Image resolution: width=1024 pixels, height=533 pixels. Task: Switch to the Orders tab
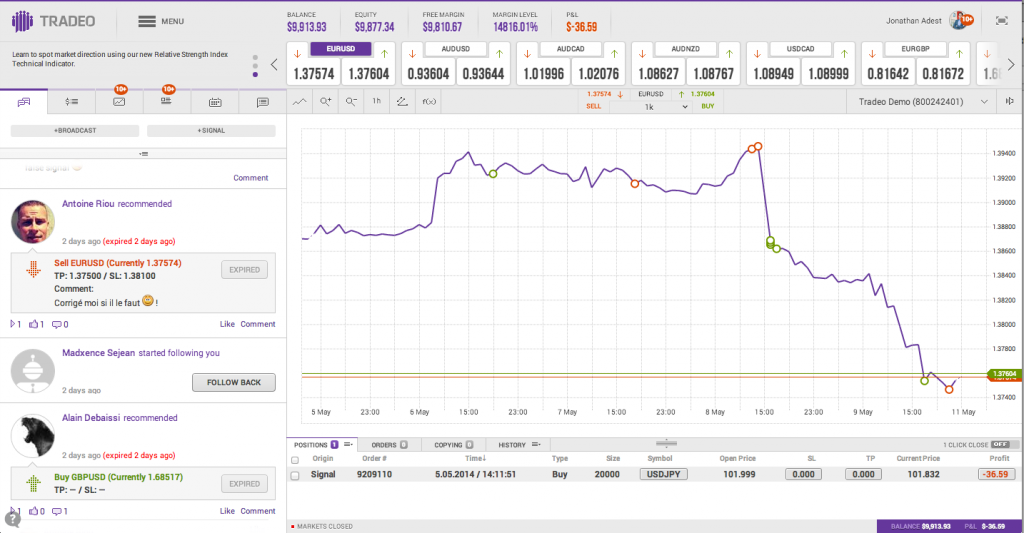(x=390, y=444)
